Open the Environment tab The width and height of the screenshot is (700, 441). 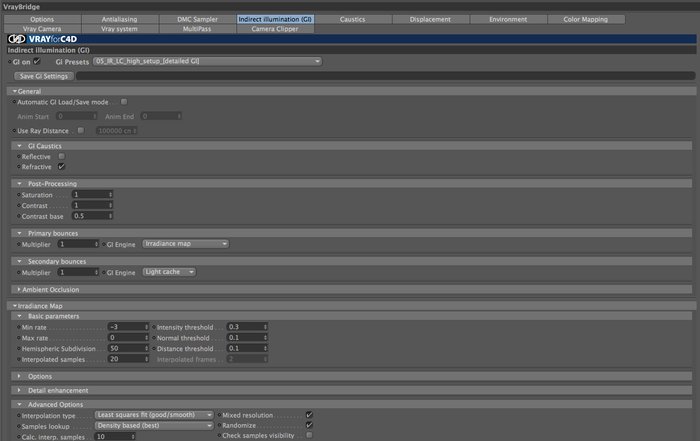point(508,19)
